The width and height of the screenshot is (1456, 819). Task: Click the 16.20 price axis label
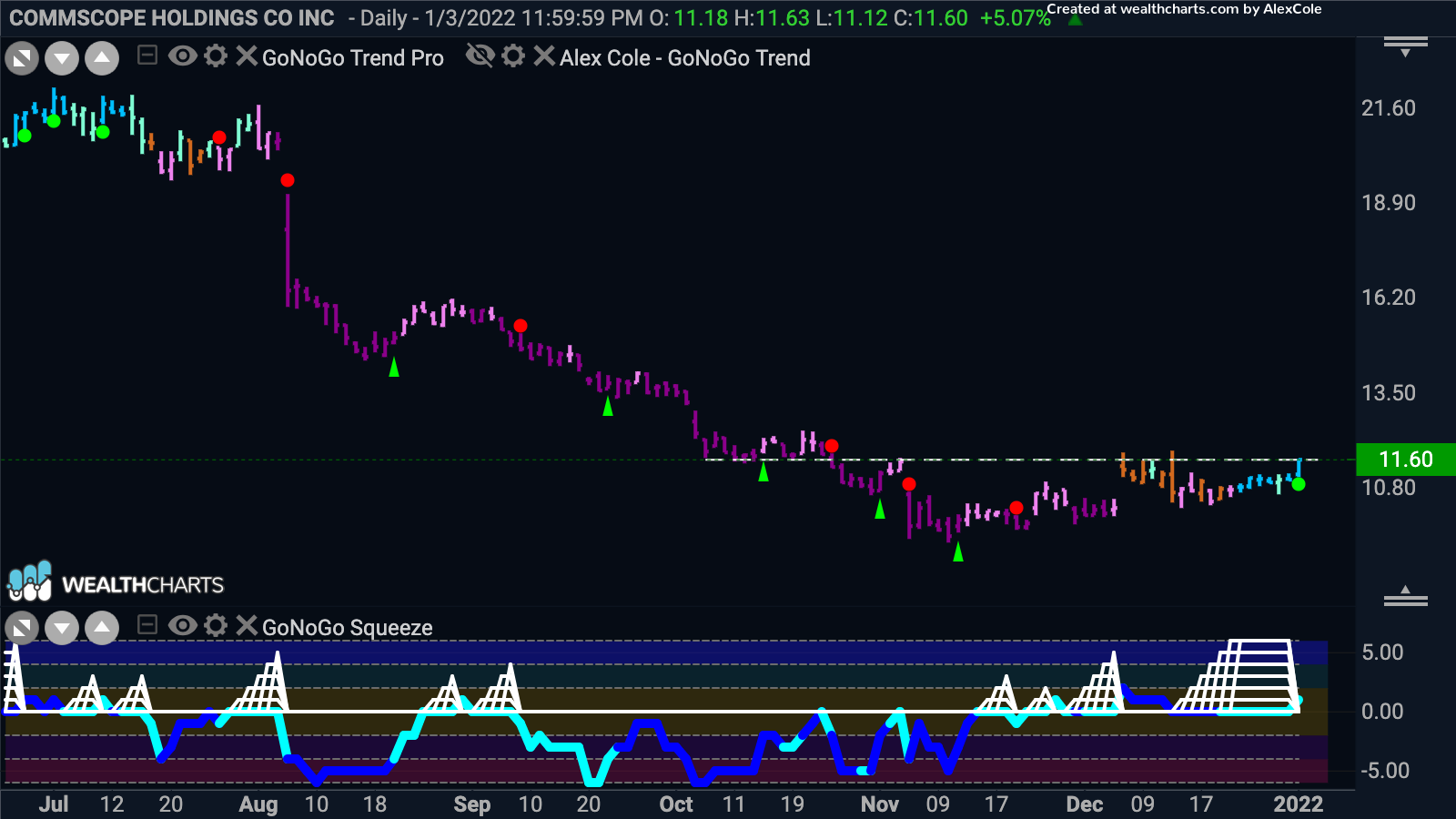(1388, 298)
